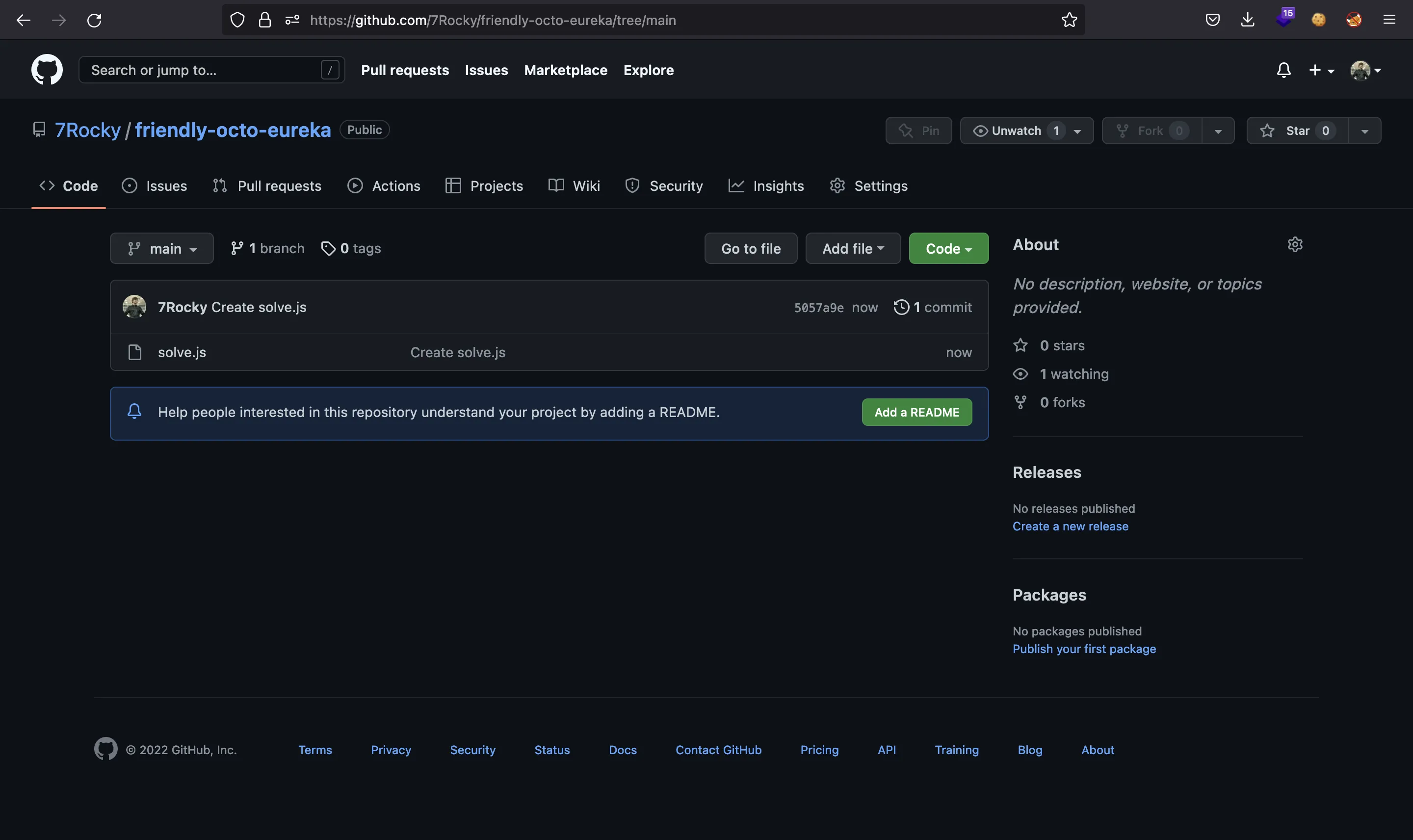Open the main branch selector dropdown
The width and height of the screenshot is (1413, 840).
point(162,248)
